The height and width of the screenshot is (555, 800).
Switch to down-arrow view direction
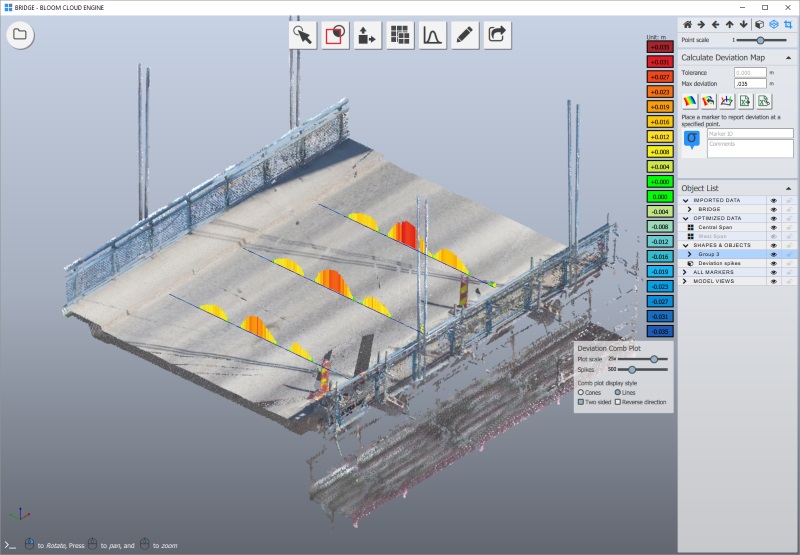pos(743,24)
